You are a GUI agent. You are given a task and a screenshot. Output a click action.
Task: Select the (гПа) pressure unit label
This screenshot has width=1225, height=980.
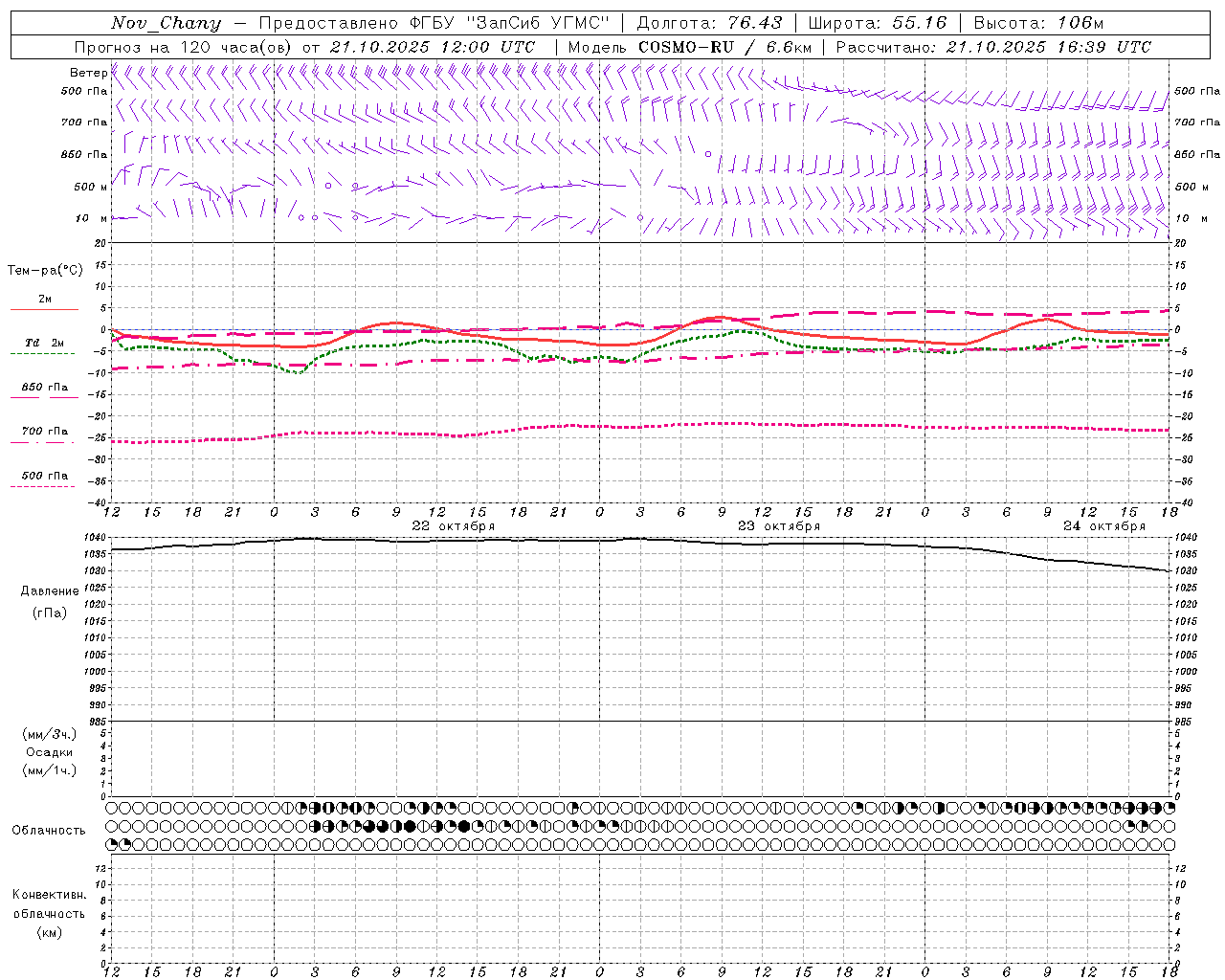[x=50, y=613]
